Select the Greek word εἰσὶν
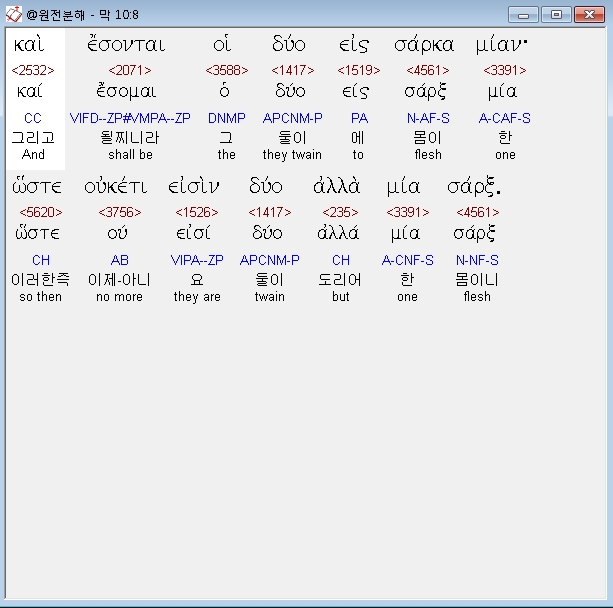This screenshot has width=613, height=608. point(194,186)
